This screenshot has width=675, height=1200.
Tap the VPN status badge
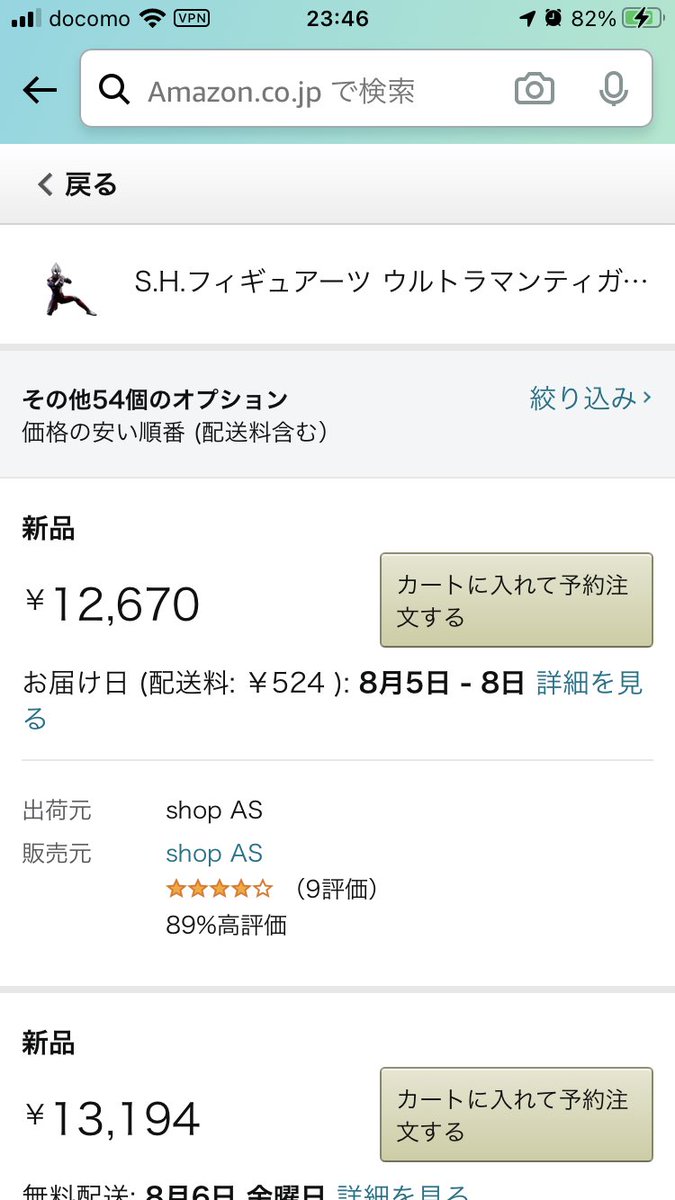[x=192, y=19]
